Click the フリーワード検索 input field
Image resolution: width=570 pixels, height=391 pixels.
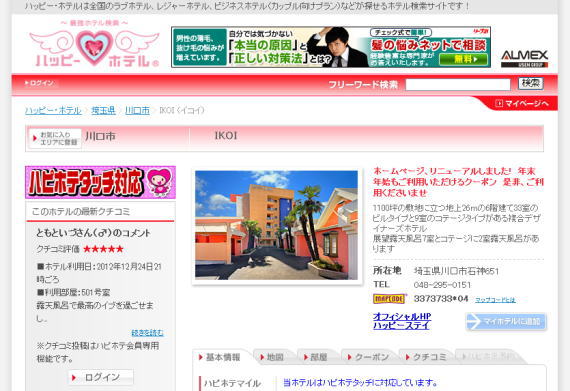click(458, 84)
